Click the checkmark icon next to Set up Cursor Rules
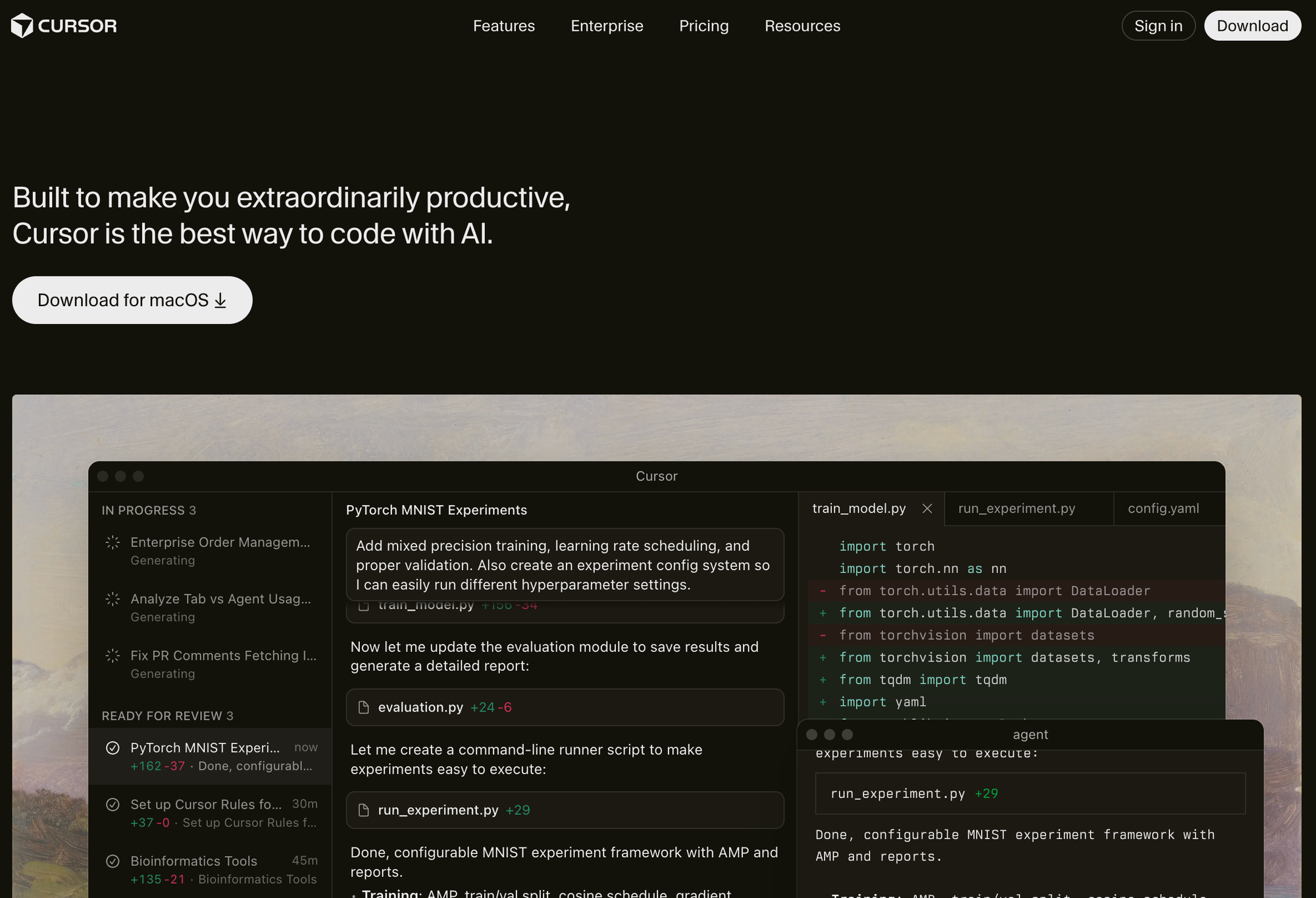 [112, 804]
